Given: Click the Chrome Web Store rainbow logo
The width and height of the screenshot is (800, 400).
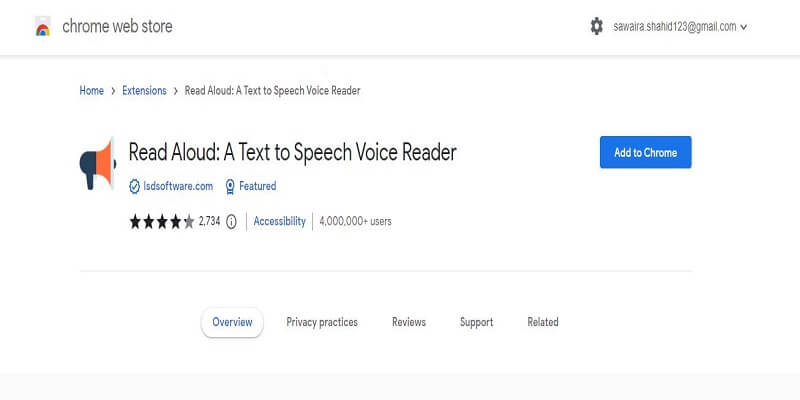Looking at the screenshot, I should tap(43, 26).
